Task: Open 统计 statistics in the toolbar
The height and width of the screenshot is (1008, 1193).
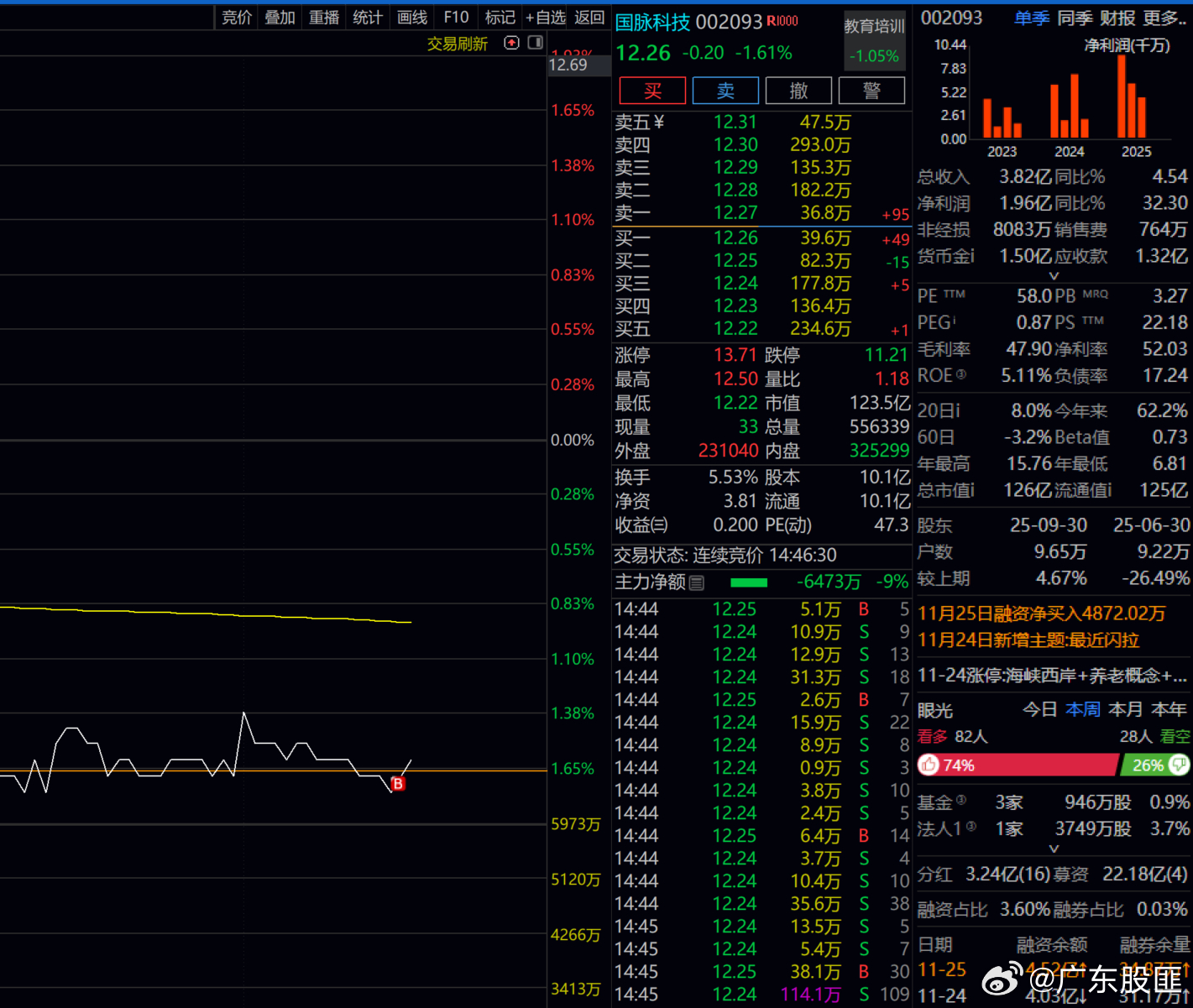Action: pos(368,18)
